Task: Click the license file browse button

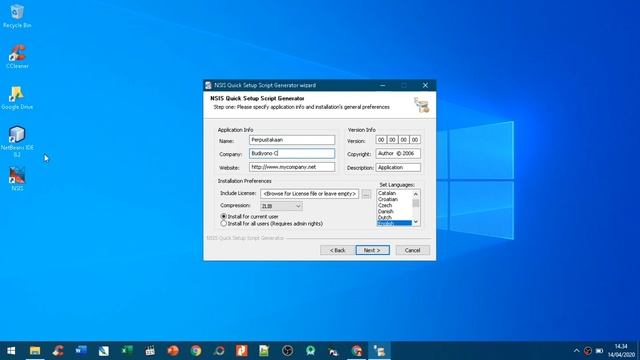Action: (x=366, y=194)
